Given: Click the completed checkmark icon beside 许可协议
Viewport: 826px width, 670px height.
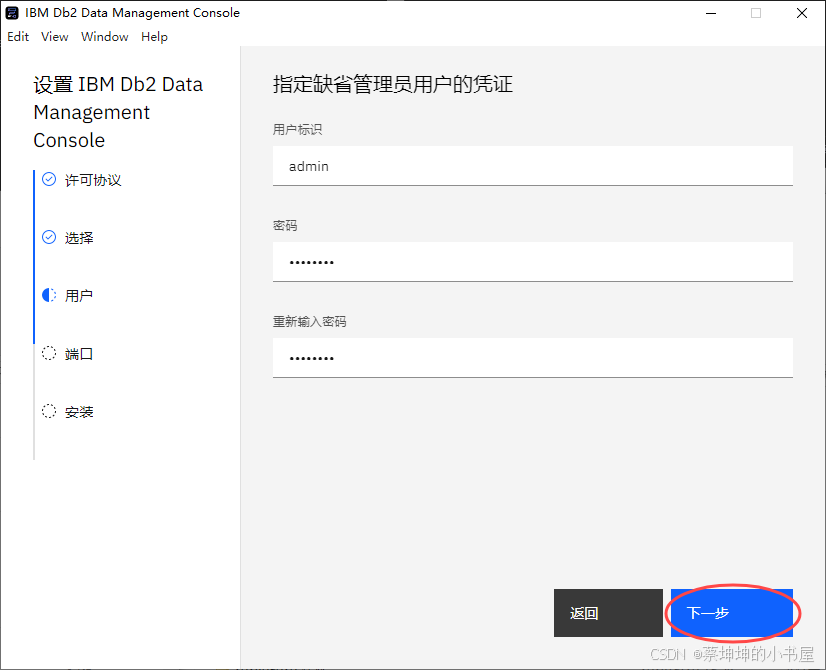Looking at the screenshot, I should coord(49,180).
